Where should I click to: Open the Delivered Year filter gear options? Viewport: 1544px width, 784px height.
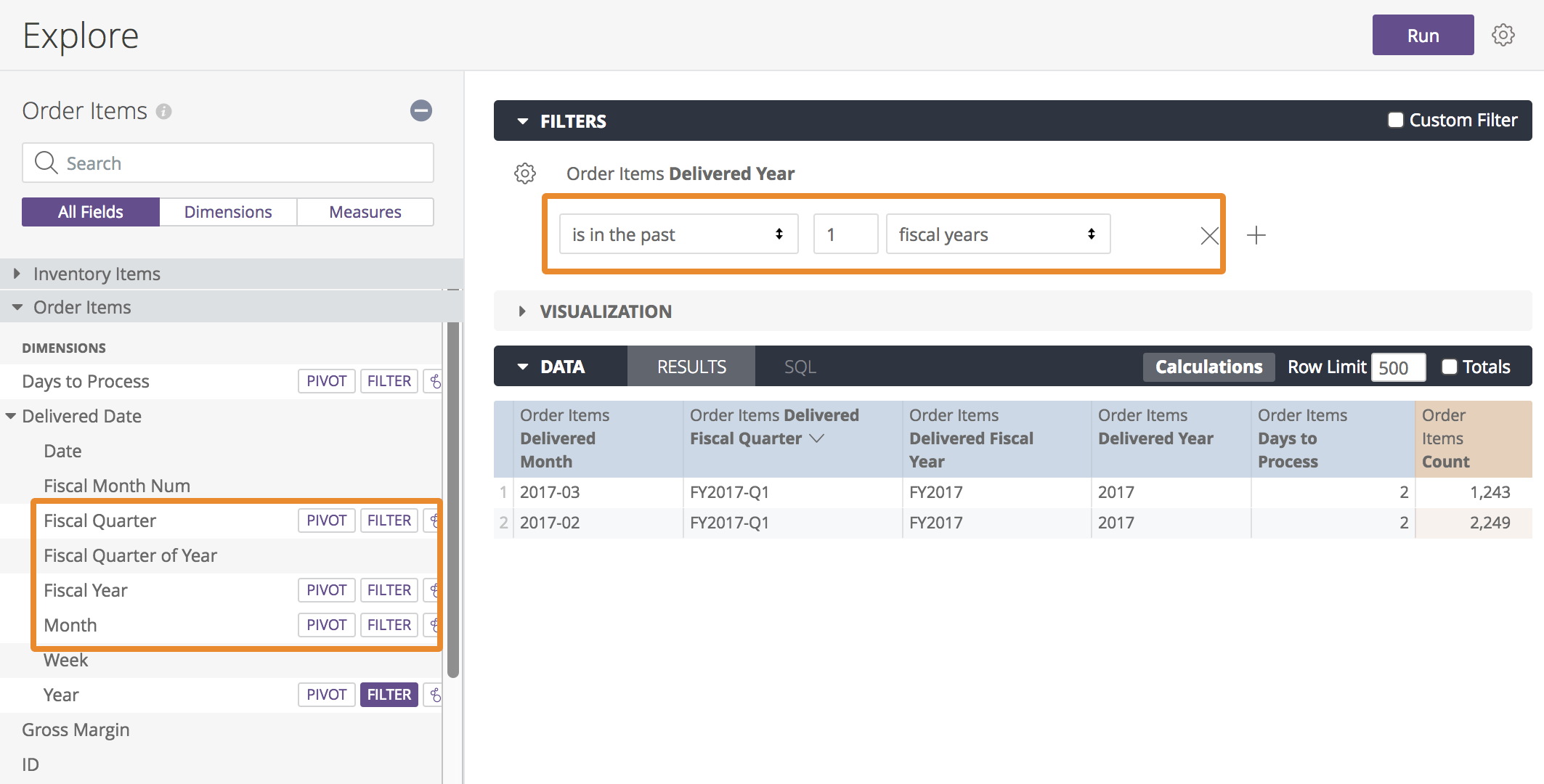pyautogui.click(x=525, y=173)
